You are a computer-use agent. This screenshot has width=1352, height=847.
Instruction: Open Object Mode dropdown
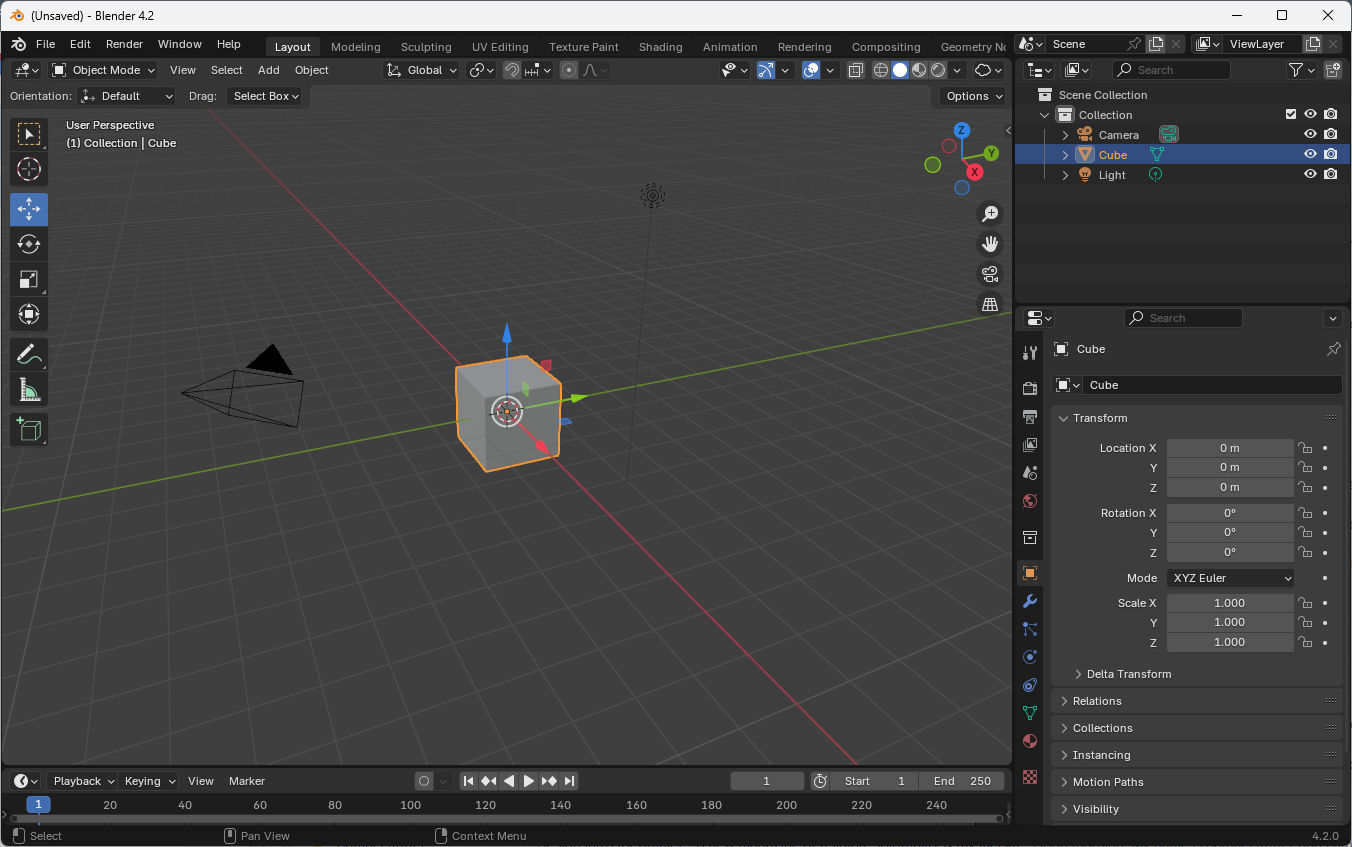pos(103,70)
